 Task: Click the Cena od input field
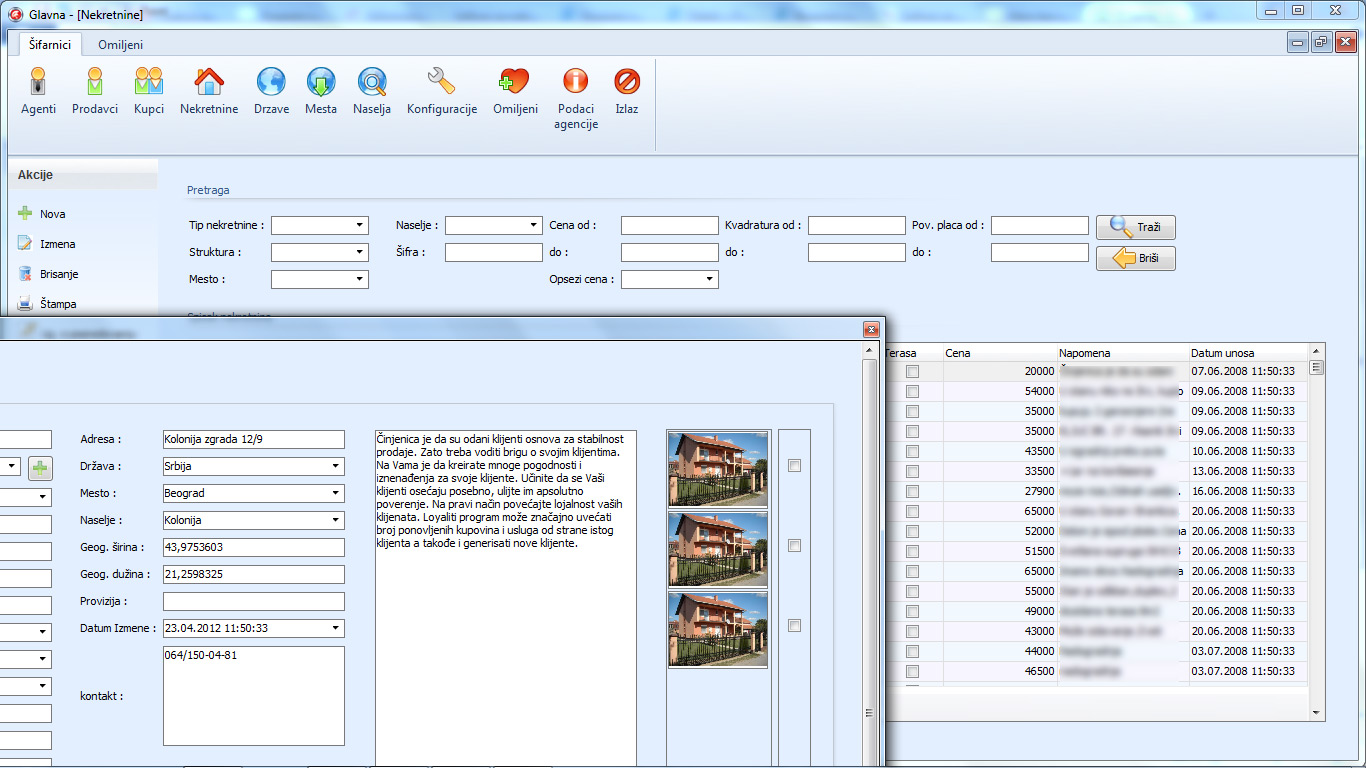[669, 226]
